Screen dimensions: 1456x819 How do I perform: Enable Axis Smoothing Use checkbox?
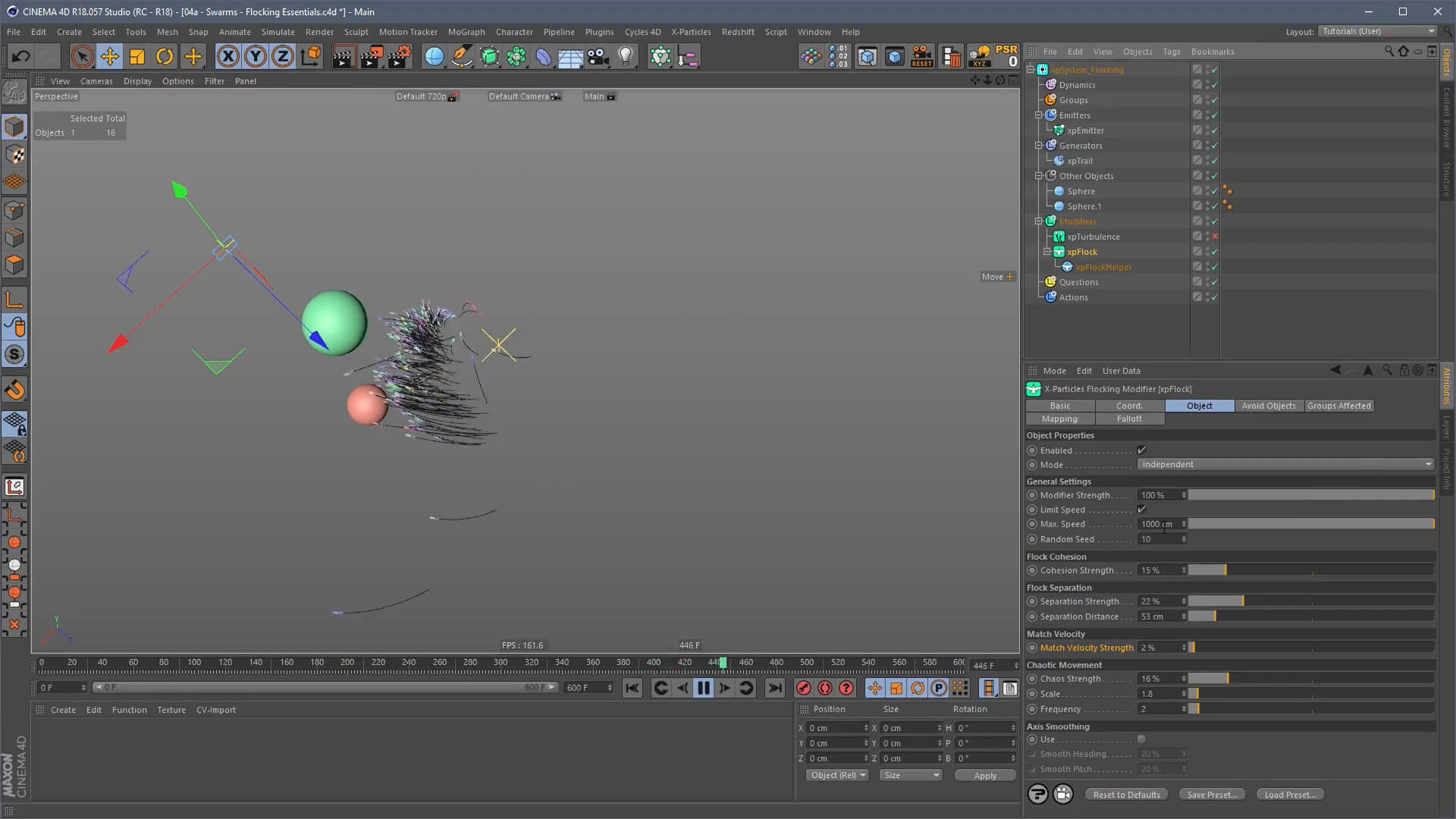coord(1141,739)
